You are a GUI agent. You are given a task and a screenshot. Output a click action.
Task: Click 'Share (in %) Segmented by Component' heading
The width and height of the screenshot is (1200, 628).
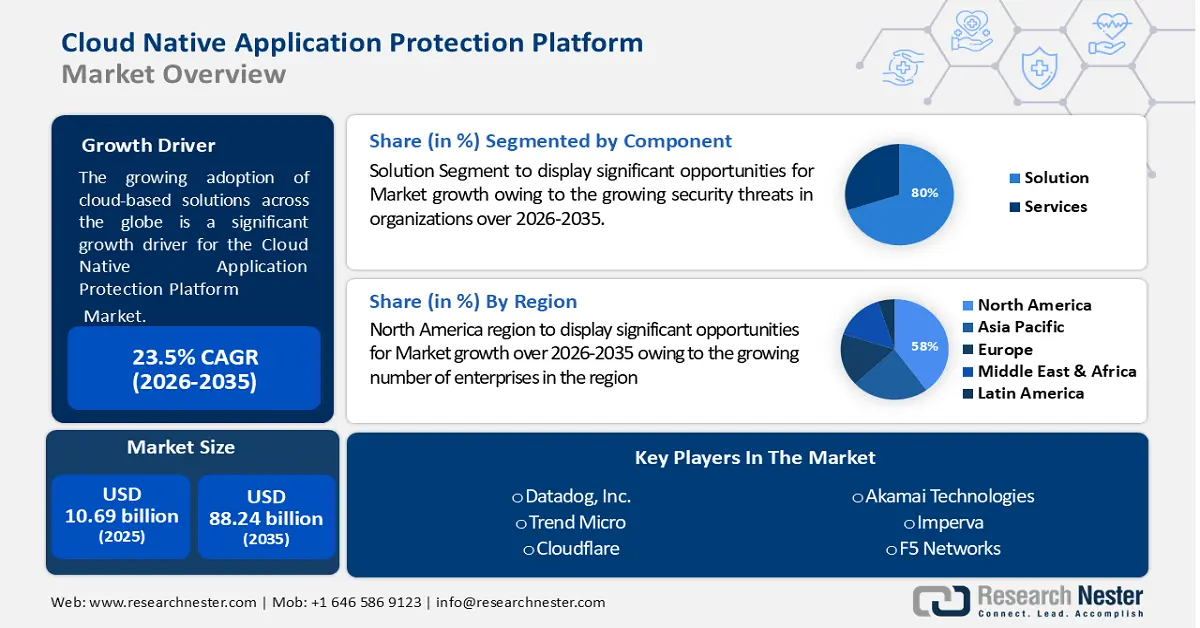(550, 141)
